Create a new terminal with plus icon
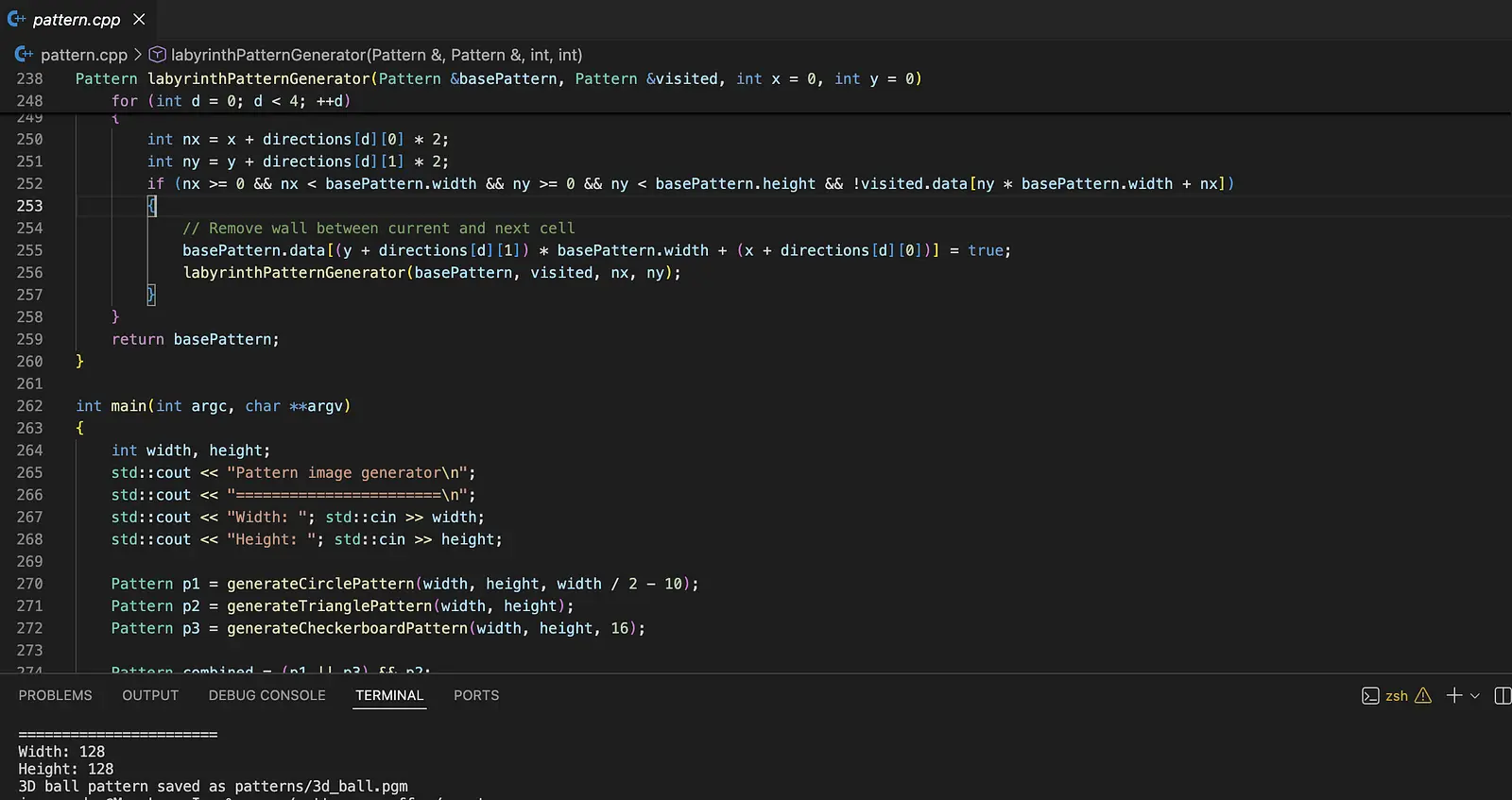This screenshot has width=1512, height=800. click(1454, 696)
